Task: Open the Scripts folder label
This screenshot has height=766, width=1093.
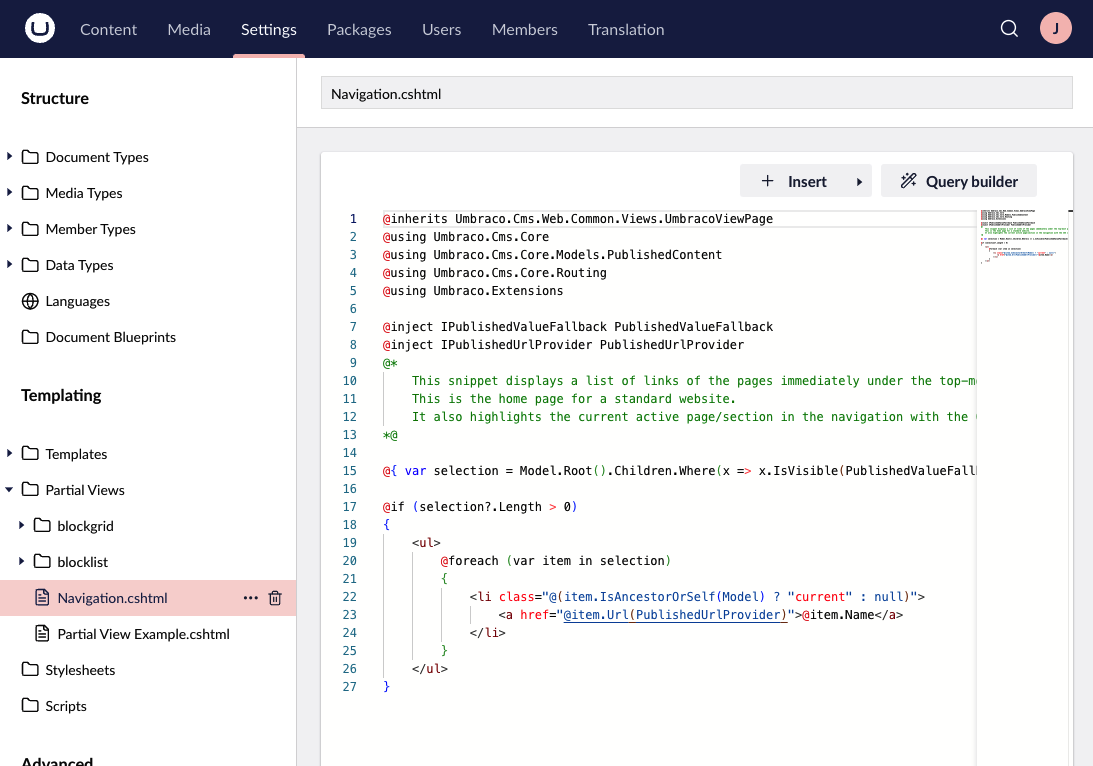Action: point(66,706)
